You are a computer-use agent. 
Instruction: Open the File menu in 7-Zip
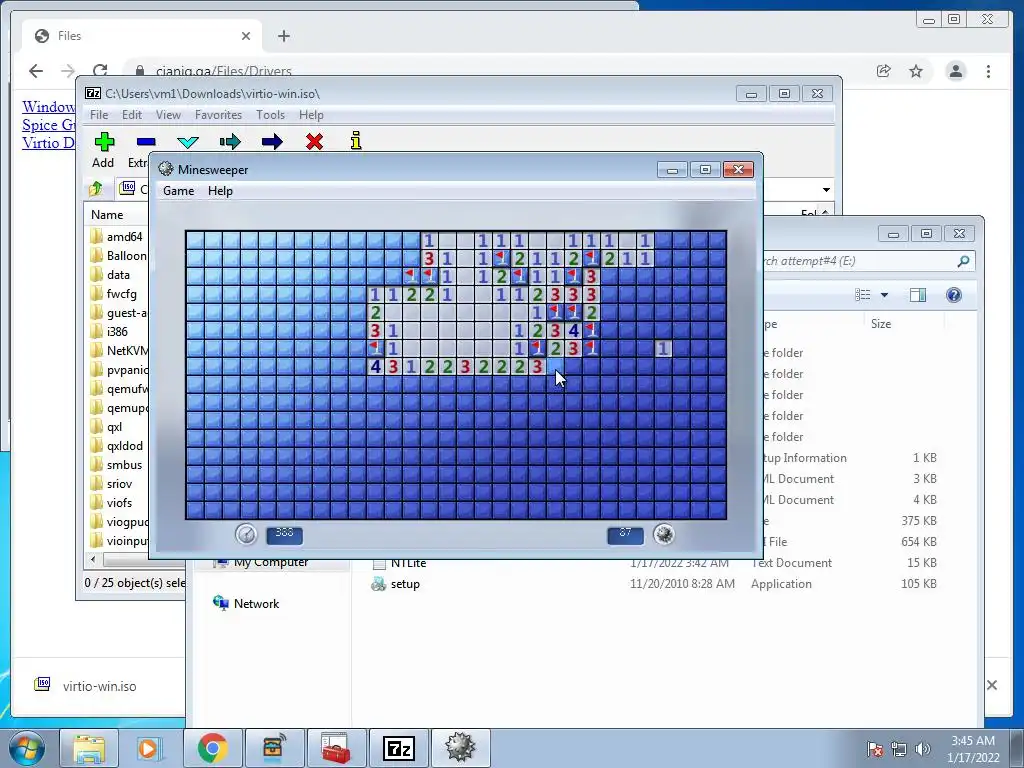pyautogui.click(x=99, y=115)
